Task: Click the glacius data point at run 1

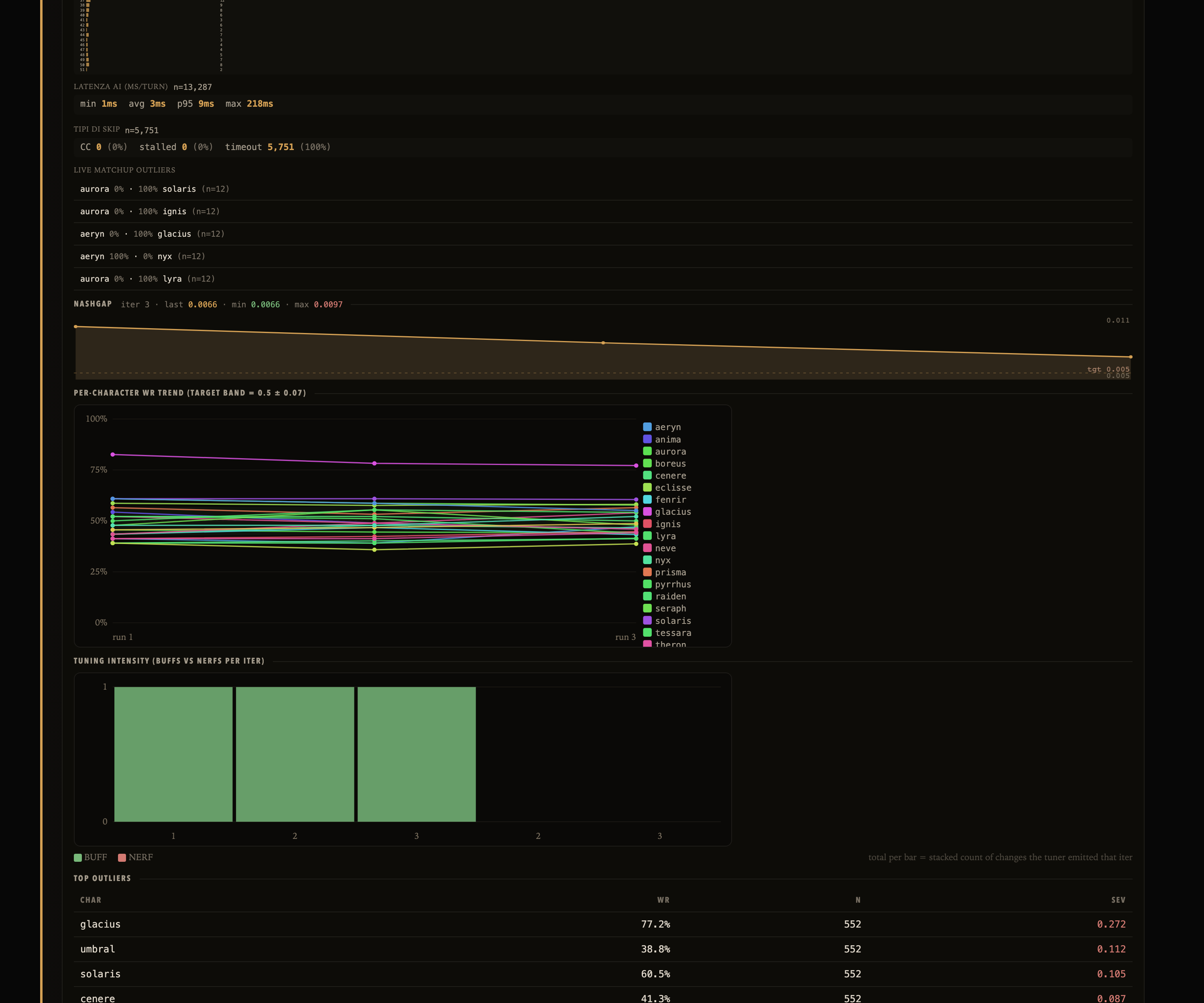Action: (113, 455)
